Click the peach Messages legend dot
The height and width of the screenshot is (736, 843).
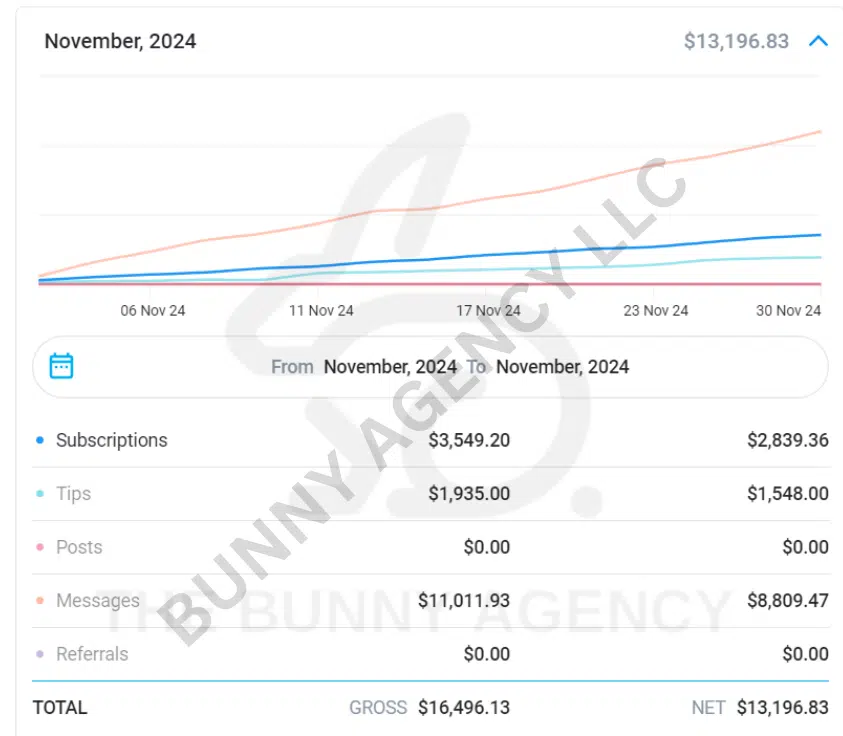39,601
